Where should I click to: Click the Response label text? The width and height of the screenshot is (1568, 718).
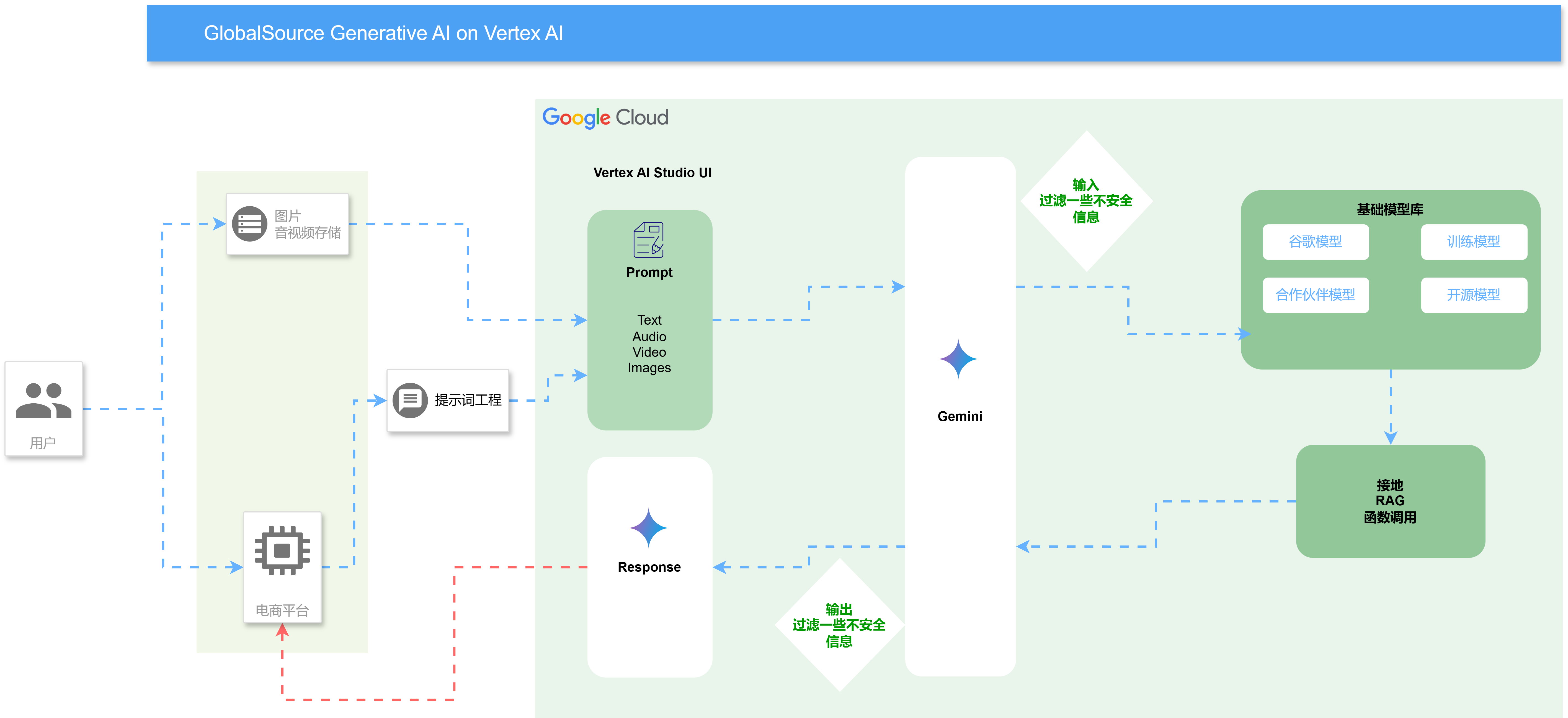(649, 567)
